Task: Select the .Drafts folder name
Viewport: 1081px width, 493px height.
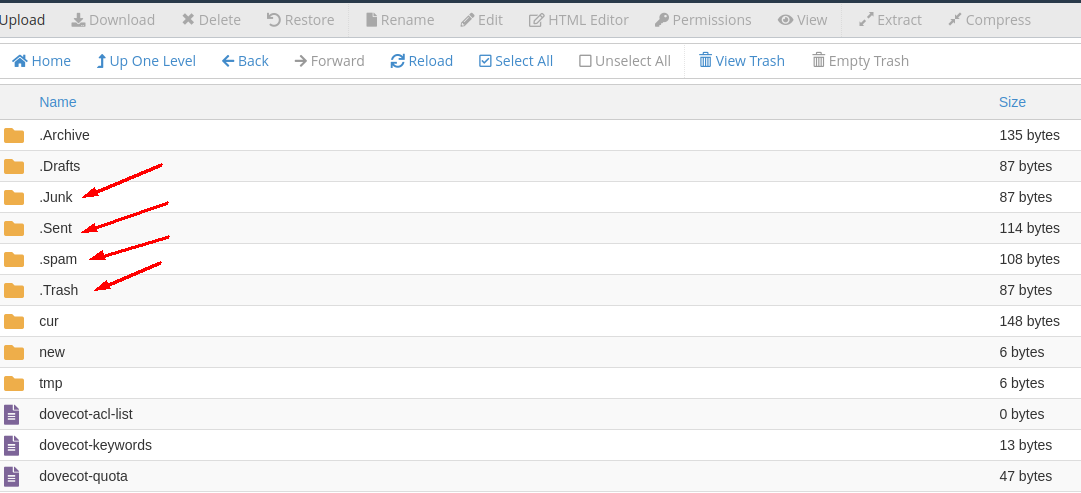Action: coord(59,166)
